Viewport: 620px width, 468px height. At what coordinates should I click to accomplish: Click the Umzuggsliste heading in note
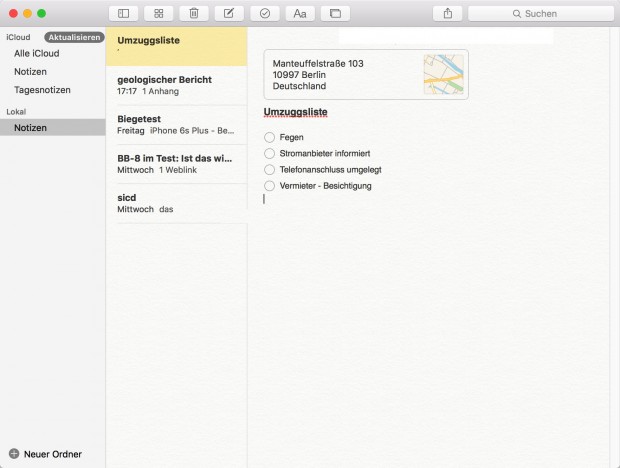(295, 112)
